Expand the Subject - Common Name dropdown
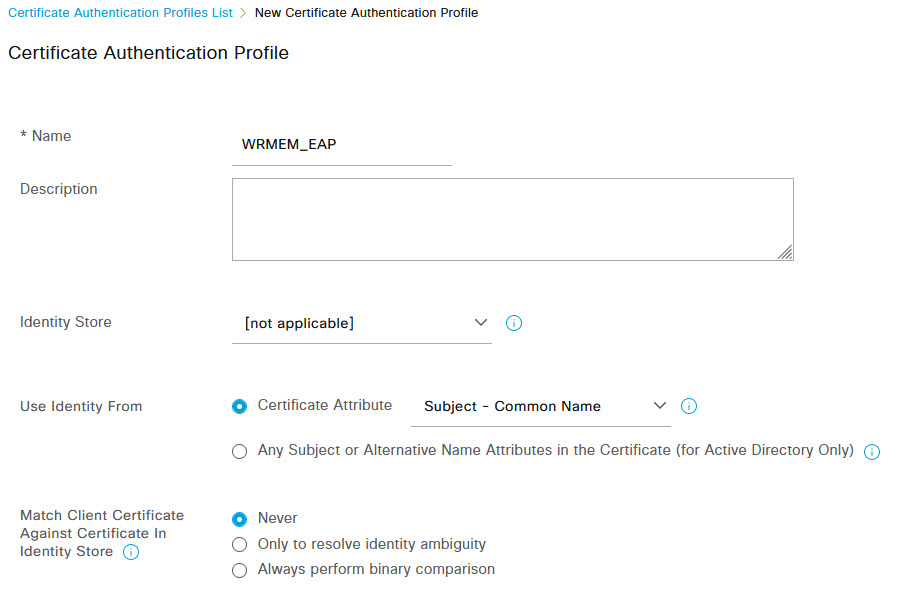Image resolution: width=907 pixels, height=604 pixels. pyautogui.click(x=540, y=407)
